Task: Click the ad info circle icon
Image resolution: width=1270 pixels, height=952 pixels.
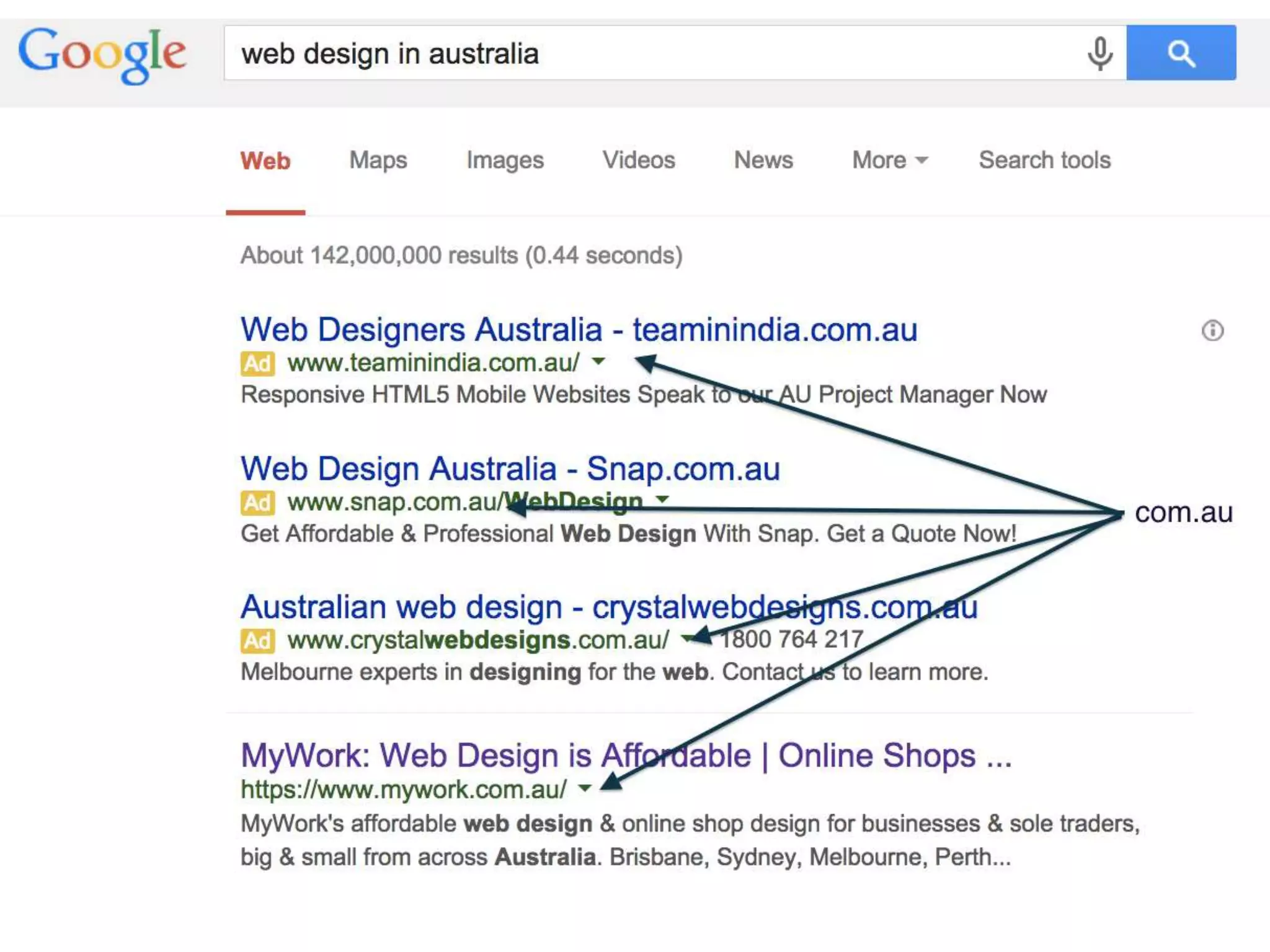Action: pos(1212,330)
